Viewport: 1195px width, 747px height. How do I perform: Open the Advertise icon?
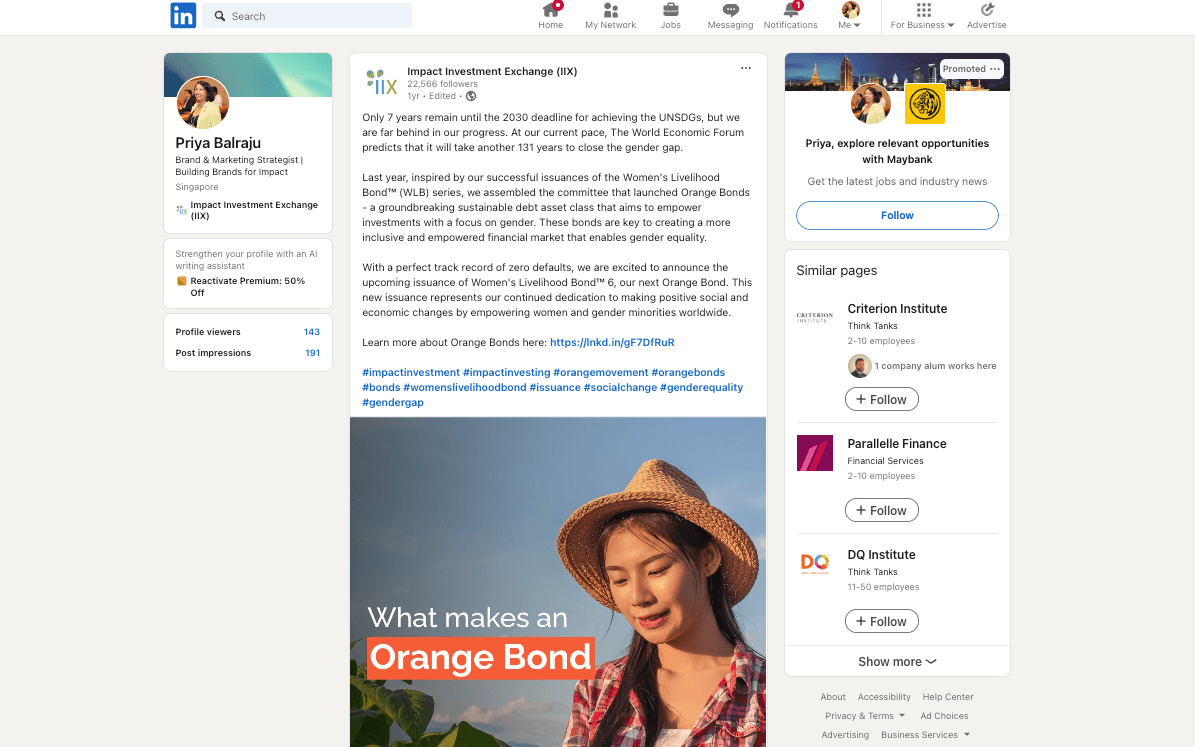tap(987, 10)
